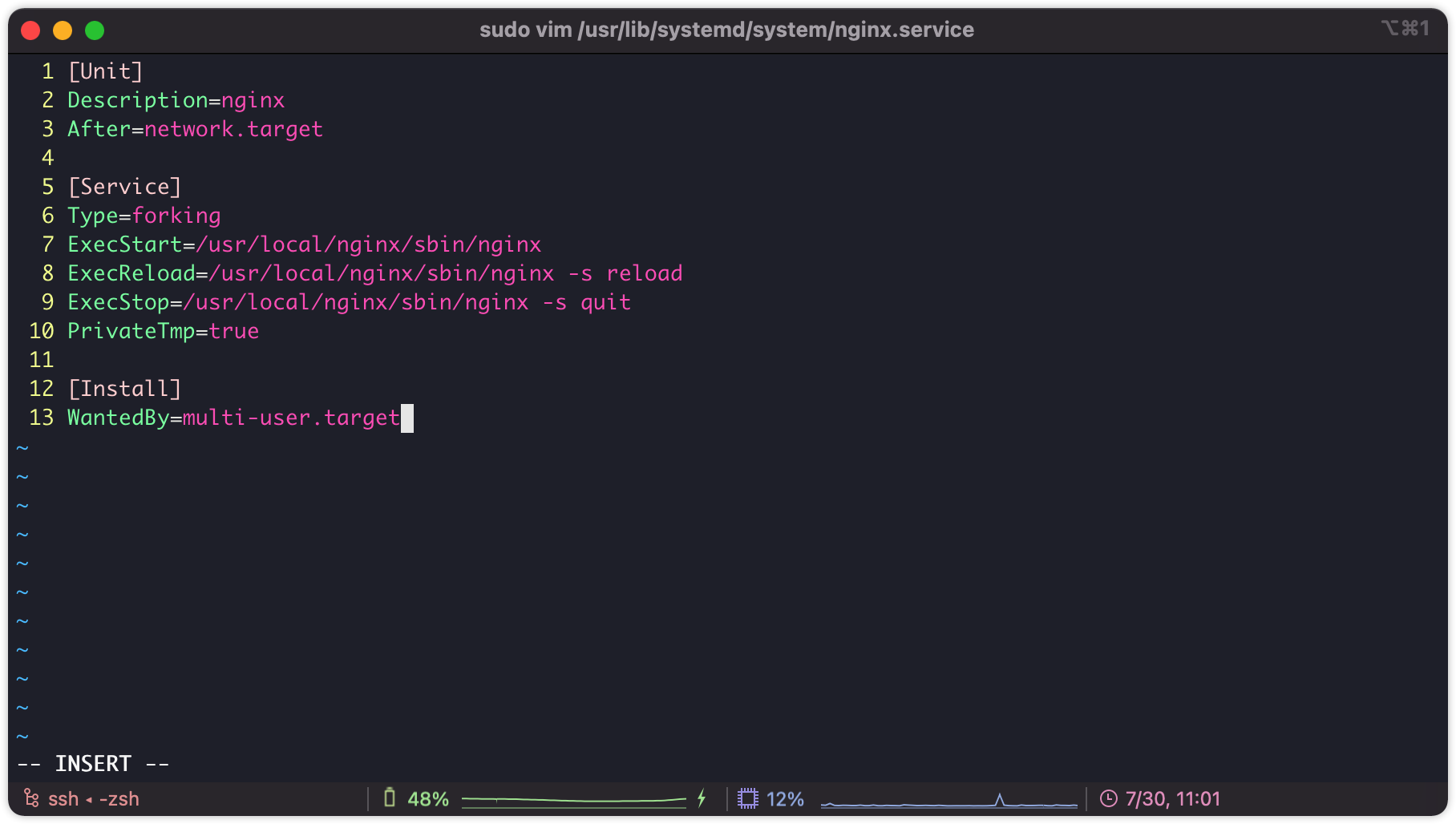
Task: Click the [Install] section header
Action: tap(124, 389)
